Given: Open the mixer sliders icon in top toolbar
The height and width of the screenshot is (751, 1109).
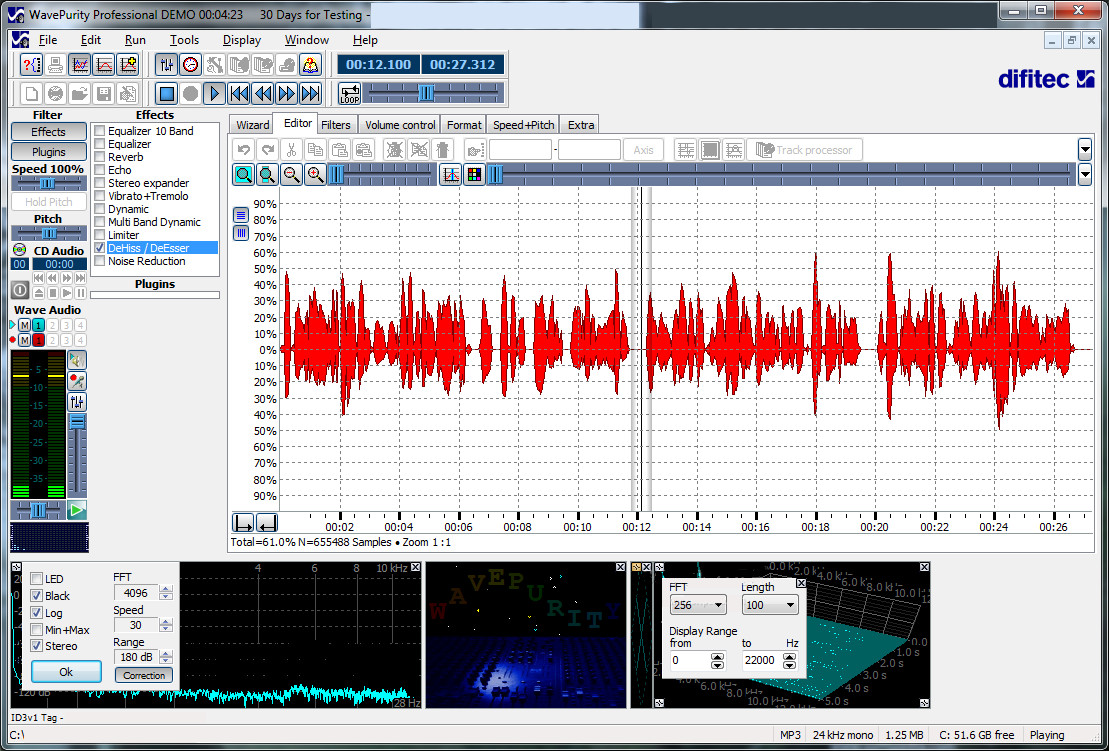Looking at the screenshot, I should pos(167,65).
